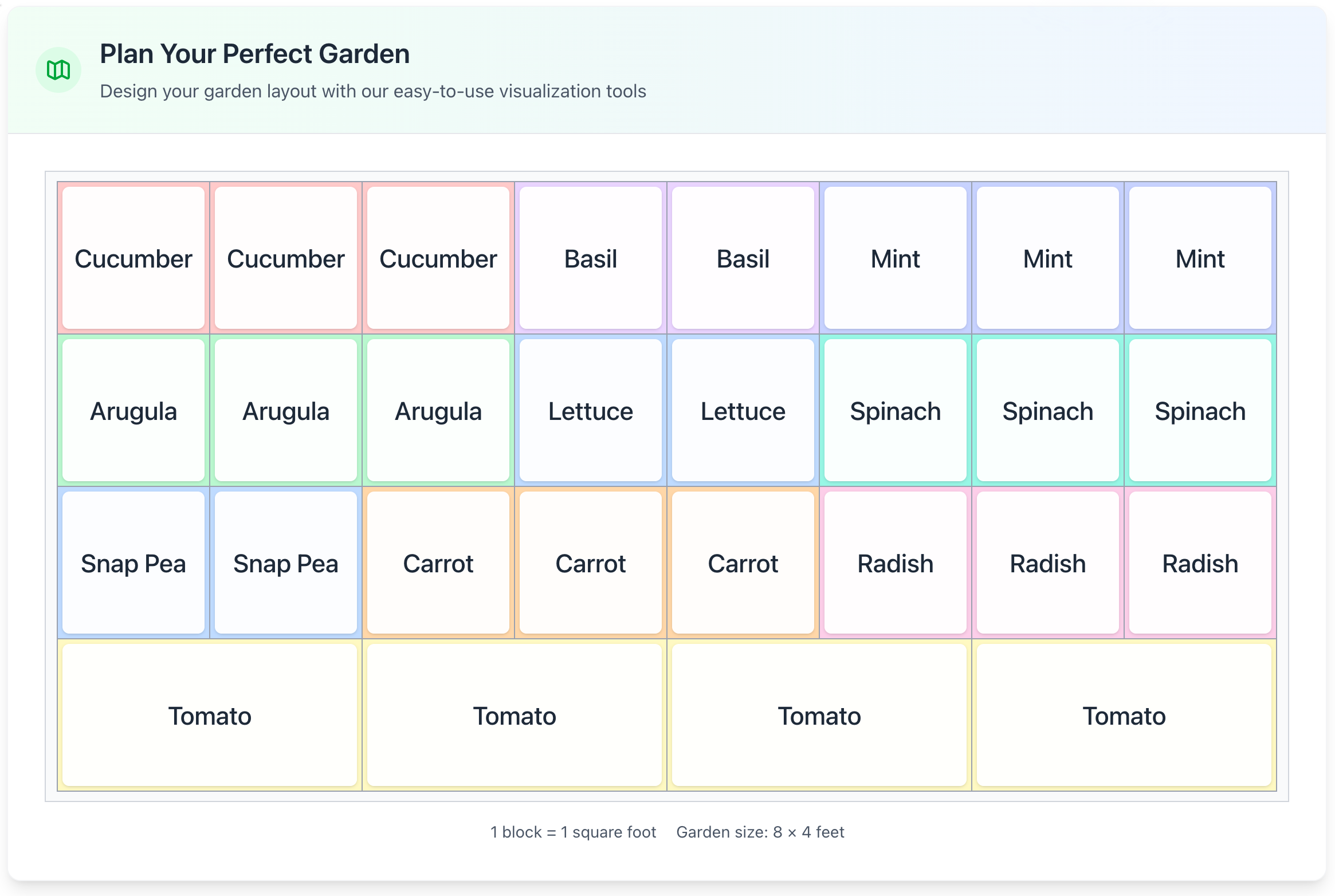1335x896 pixels.
Task: Select the first Cucumber block in the top row
Action: tap(133, 258)
